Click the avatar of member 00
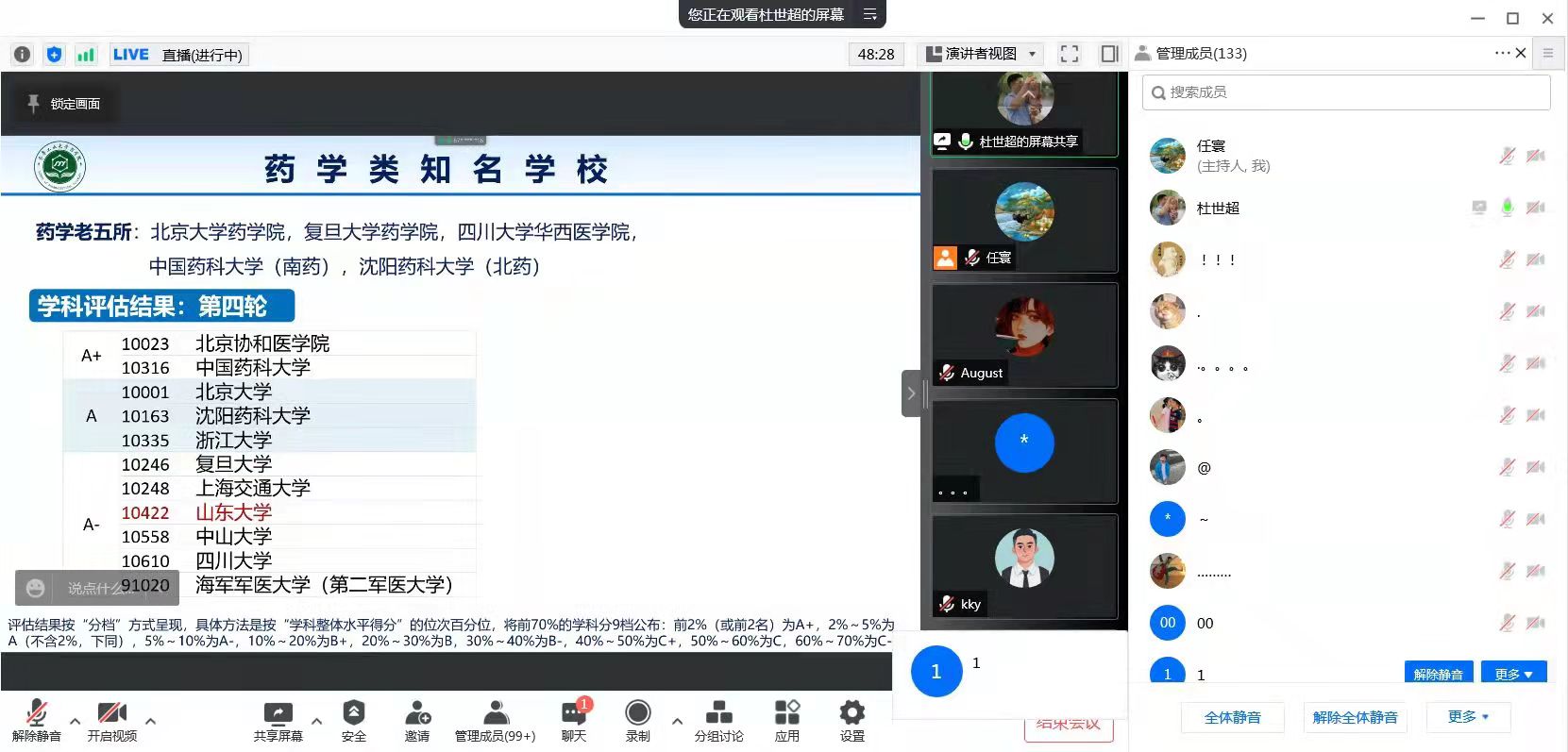The image size is (1568, 752). (1168, 623)
